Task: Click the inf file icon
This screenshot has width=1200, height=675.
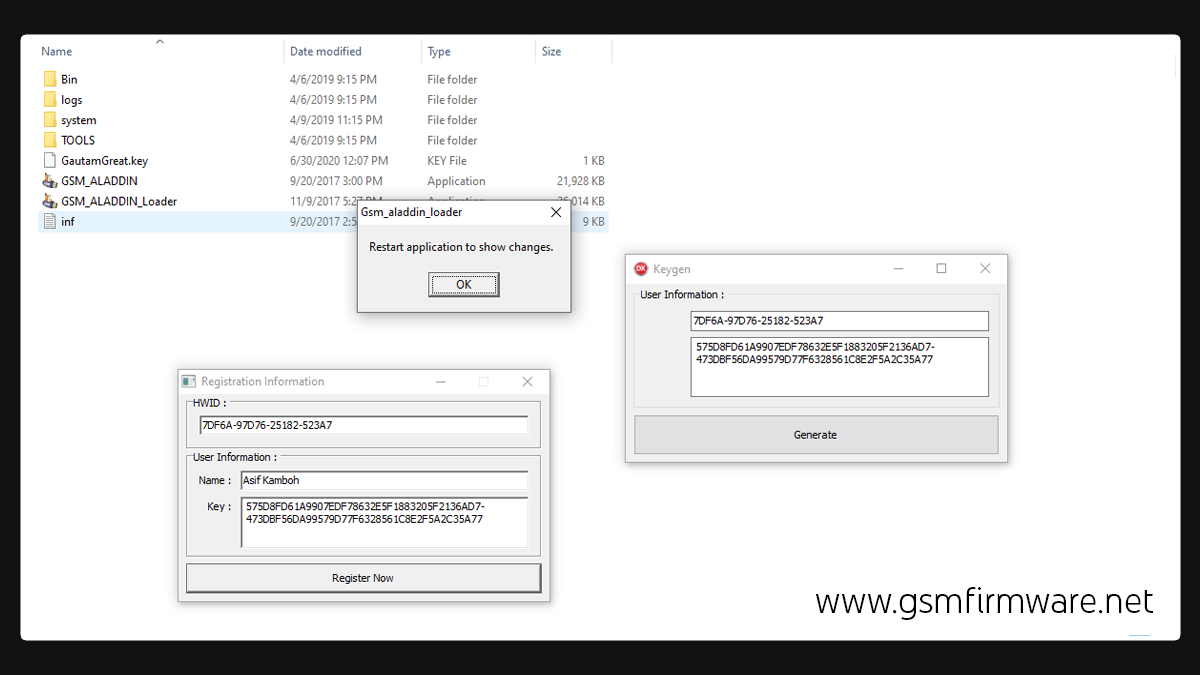Action: click(50, 221)
